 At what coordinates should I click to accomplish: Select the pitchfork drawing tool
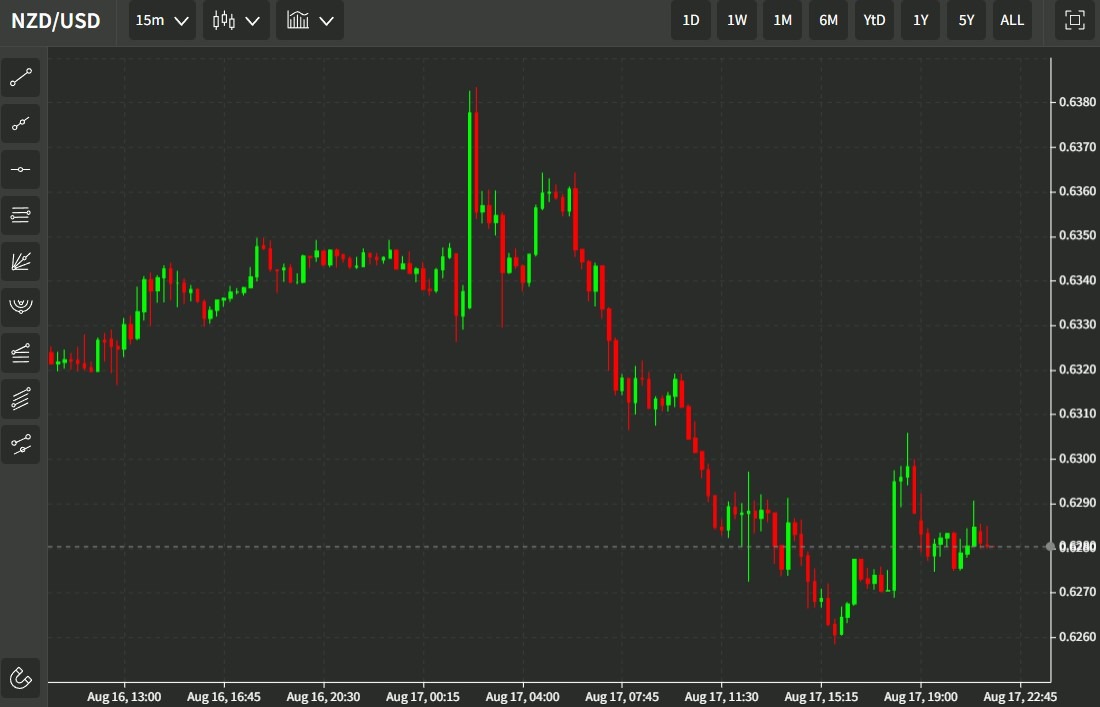[x=20, y=307]
